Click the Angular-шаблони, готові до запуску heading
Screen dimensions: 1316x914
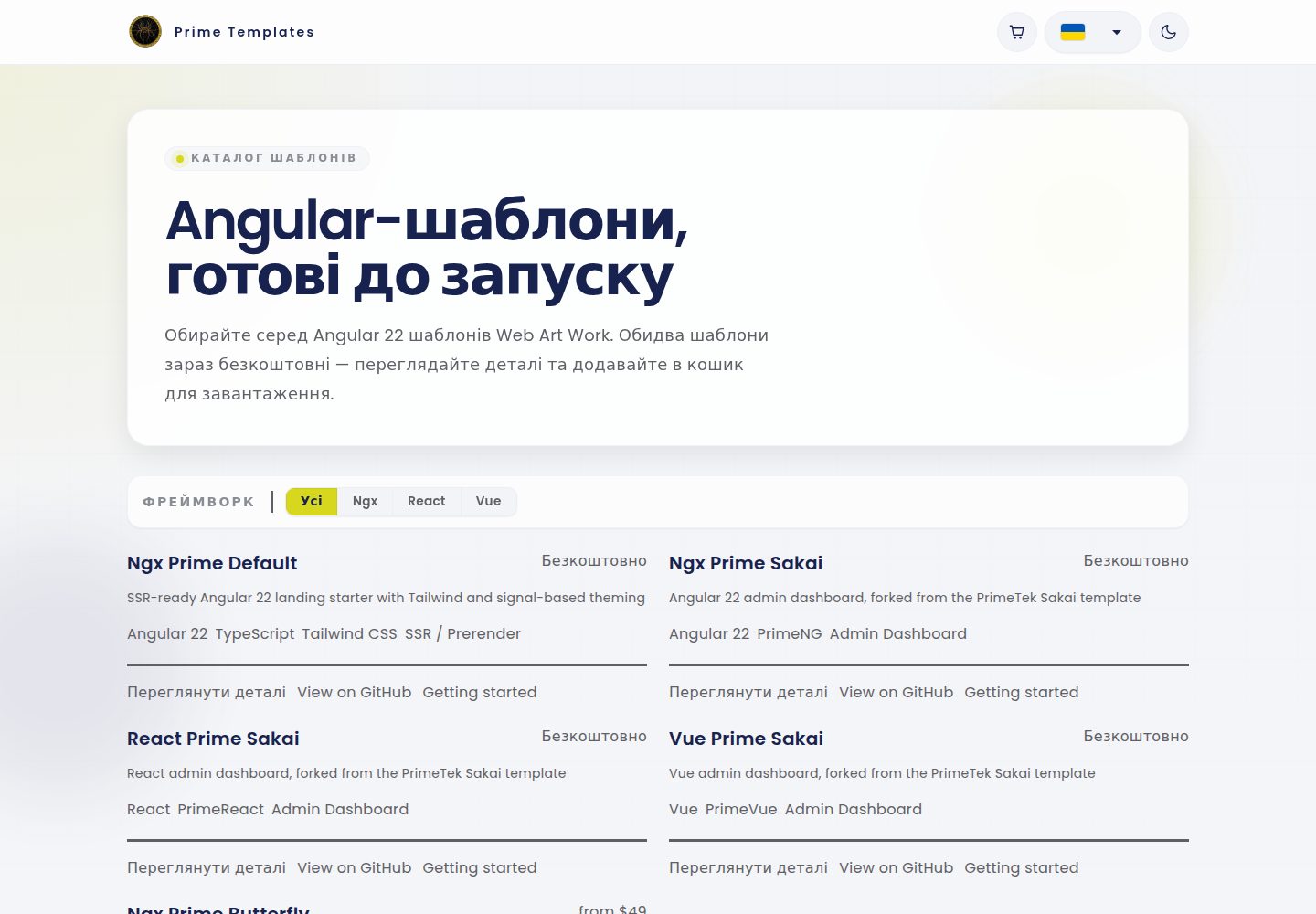[427, 248]
